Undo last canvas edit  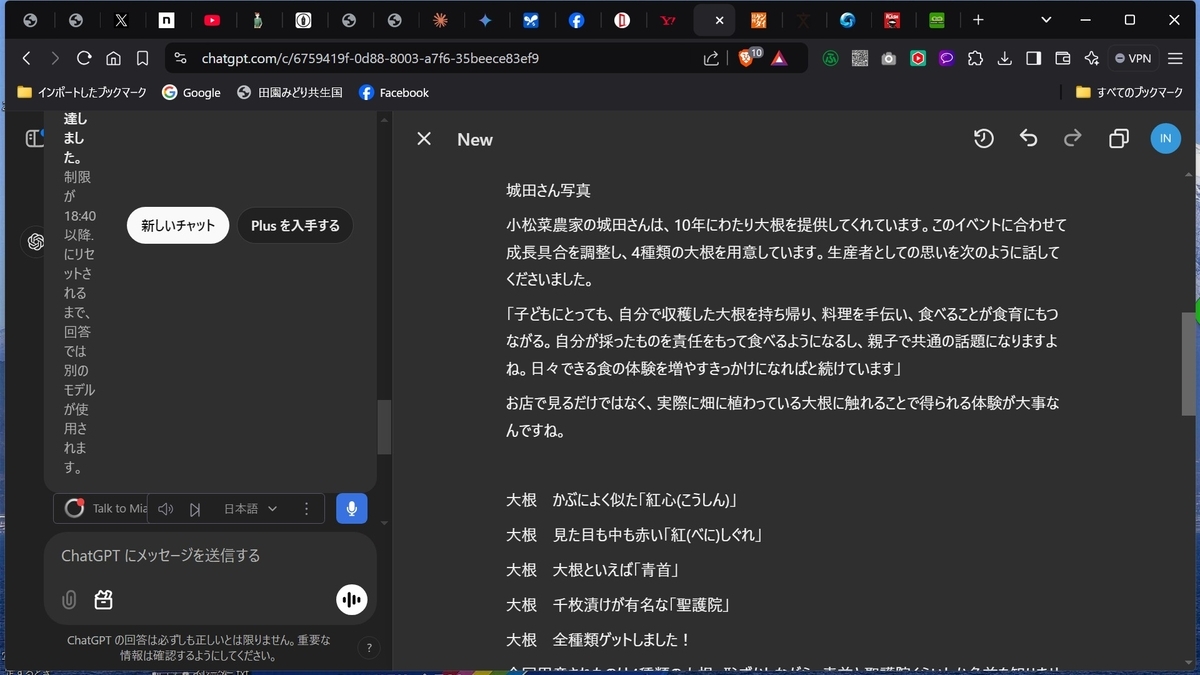pyautogui.click(x=1029, y=139)
